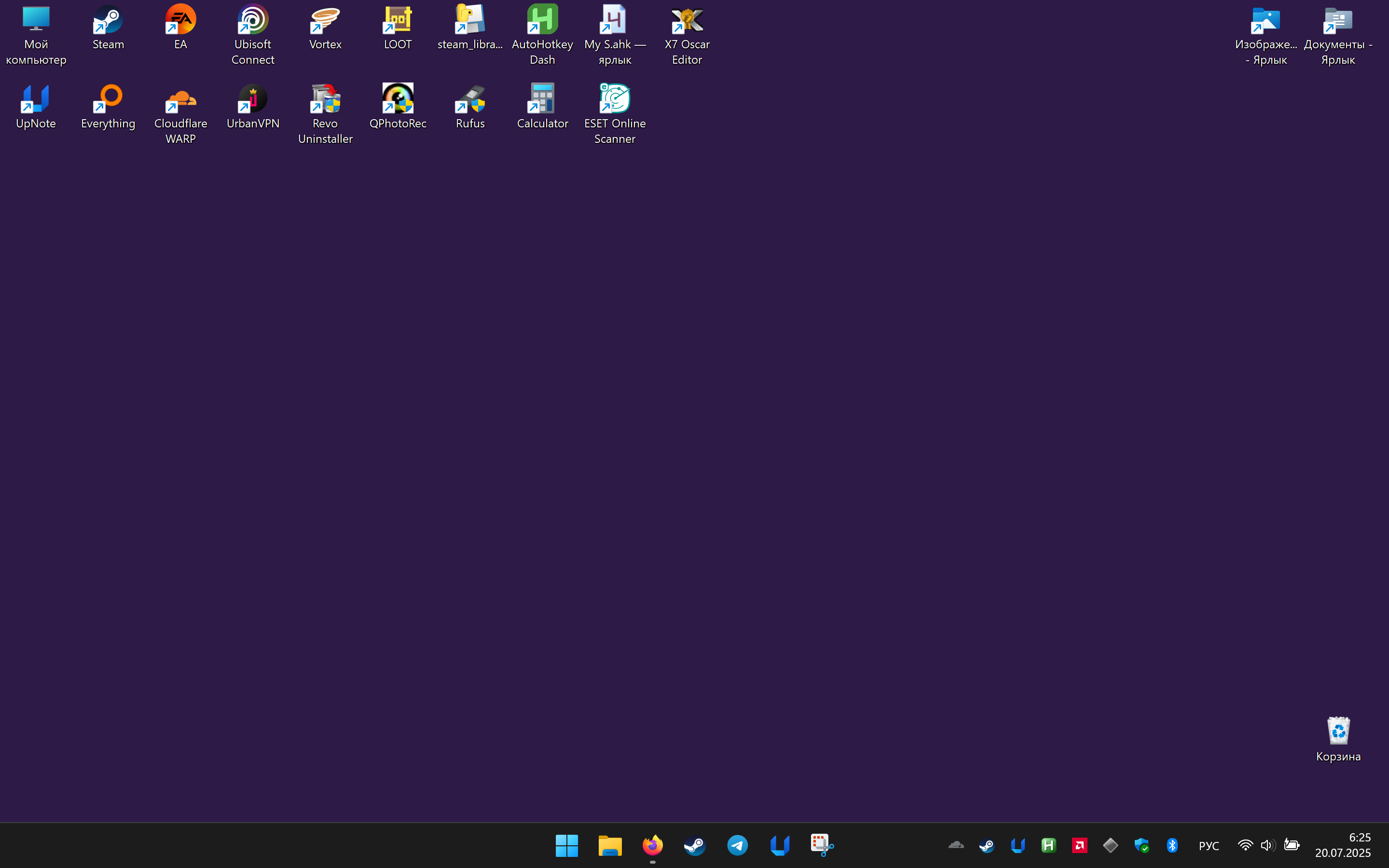Select the steam_libra... desktop shortcut
1389x868 pixels.
point(470,28)
